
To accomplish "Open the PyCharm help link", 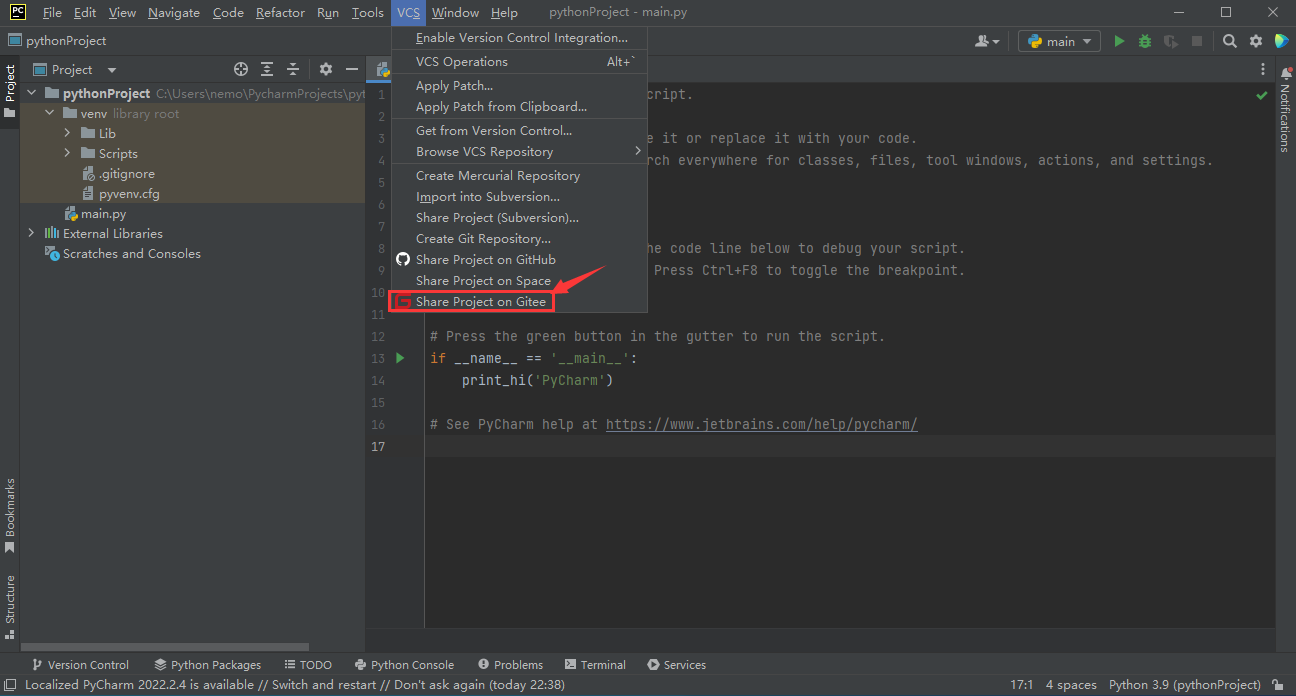I will pos(761,424).
